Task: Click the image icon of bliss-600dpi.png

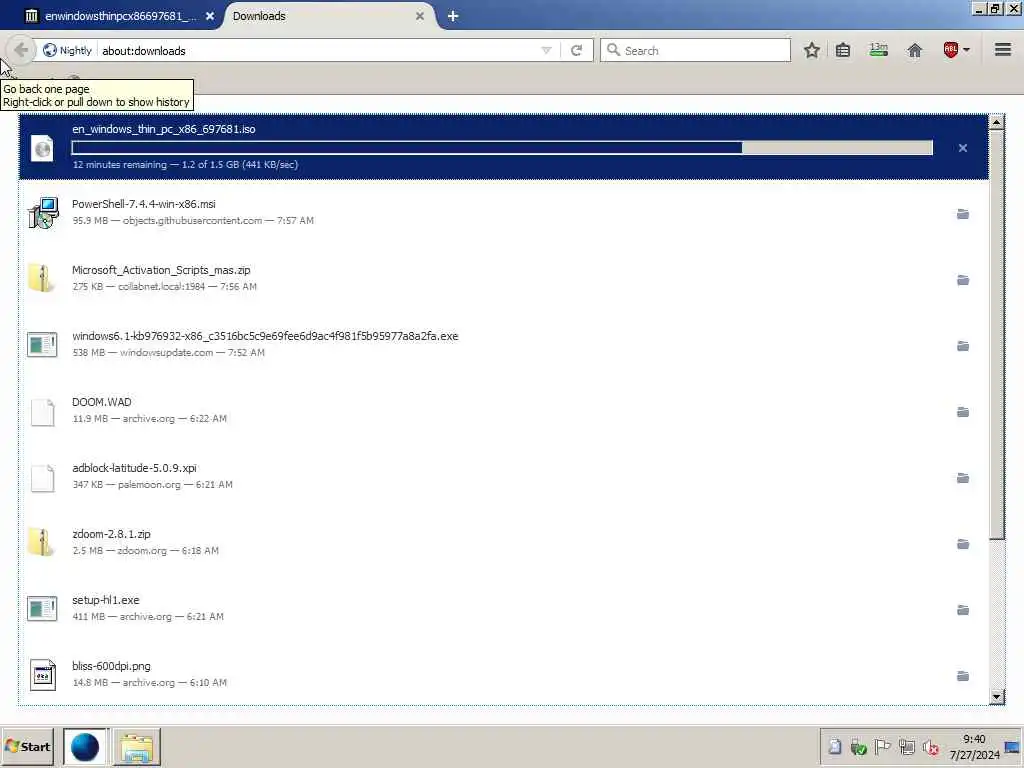Action: point(42,675)
